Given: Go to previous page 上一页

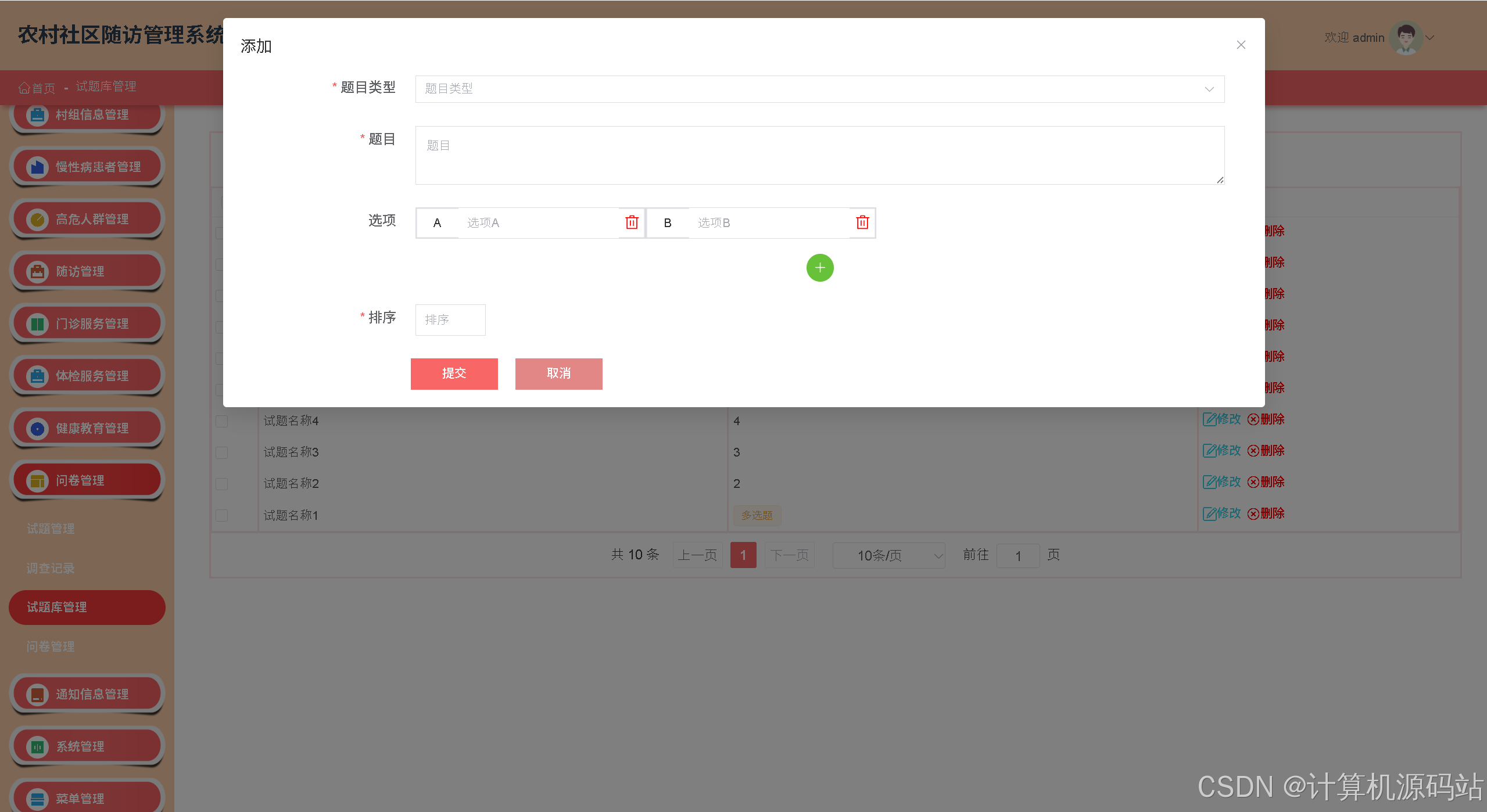Looking at the screenshot, I should 697,555.
